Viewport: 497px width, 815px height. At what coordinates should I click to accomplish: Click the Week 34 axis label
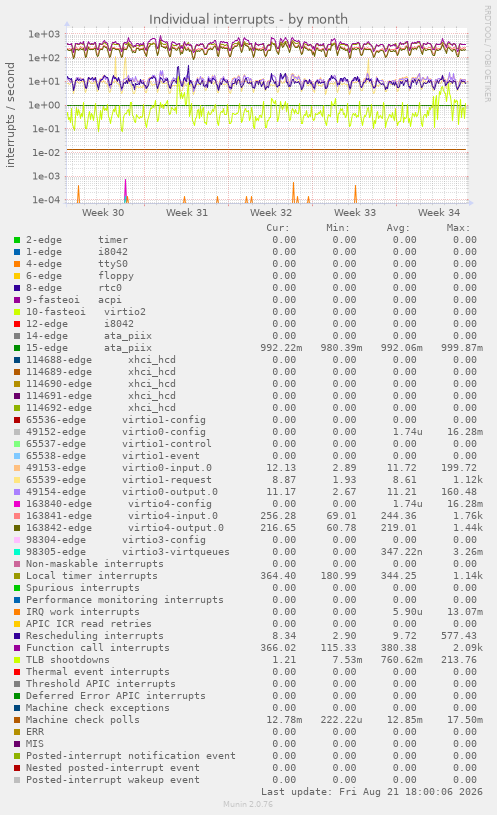tap(439, 213)
